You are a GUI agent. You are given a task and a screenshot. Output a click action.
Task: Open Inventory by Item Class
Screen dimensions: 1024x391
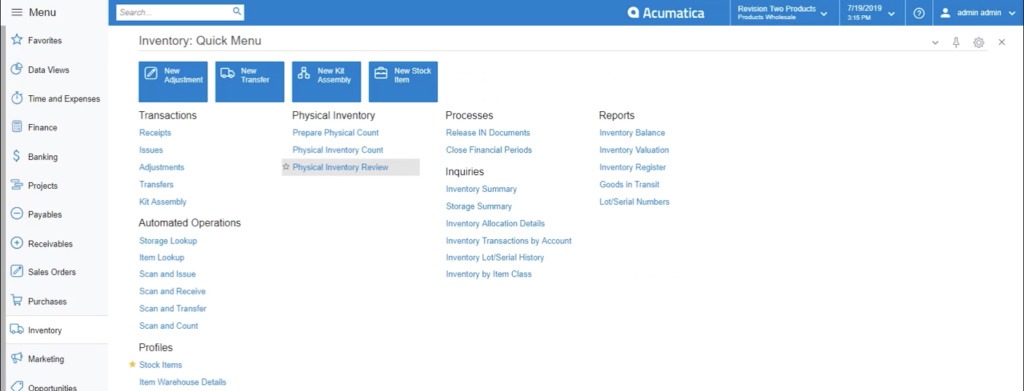coord(488,274)
